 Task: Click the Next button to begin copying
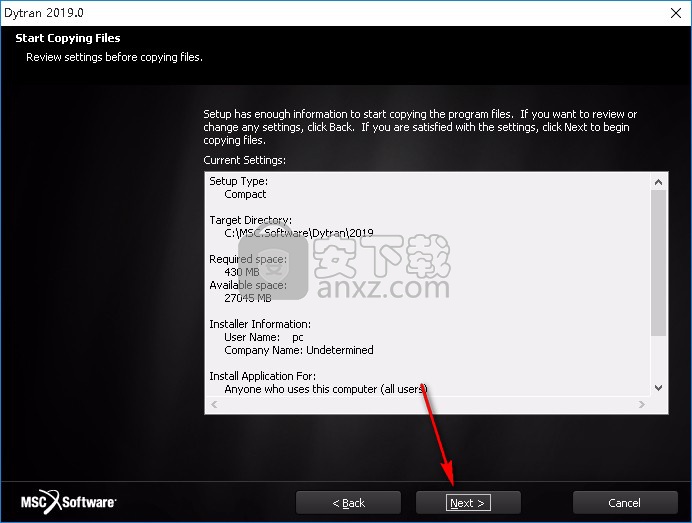coord(468,503)
